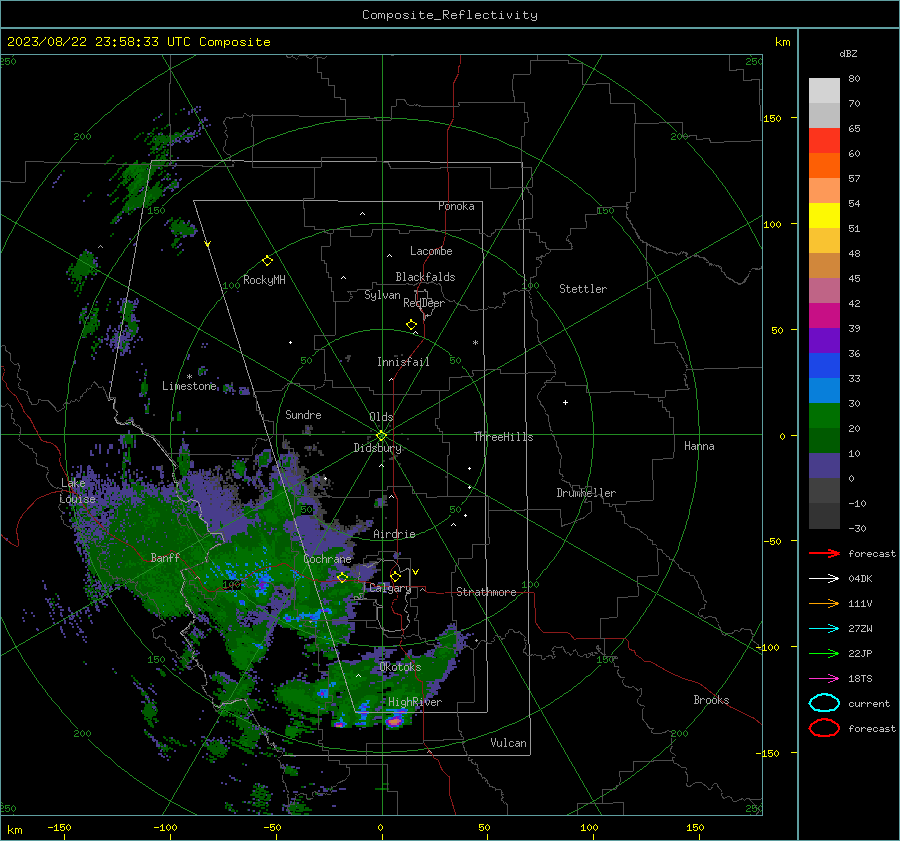The image size is (900, 841).
Task: Click the red forecast arrow in legend
Action: pyautogui.click(x=824, y=553)
